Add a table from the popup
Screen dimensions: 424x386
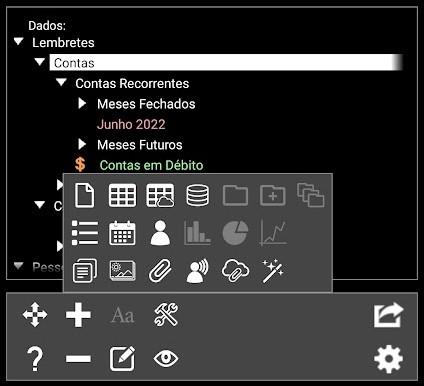(122, 195)
